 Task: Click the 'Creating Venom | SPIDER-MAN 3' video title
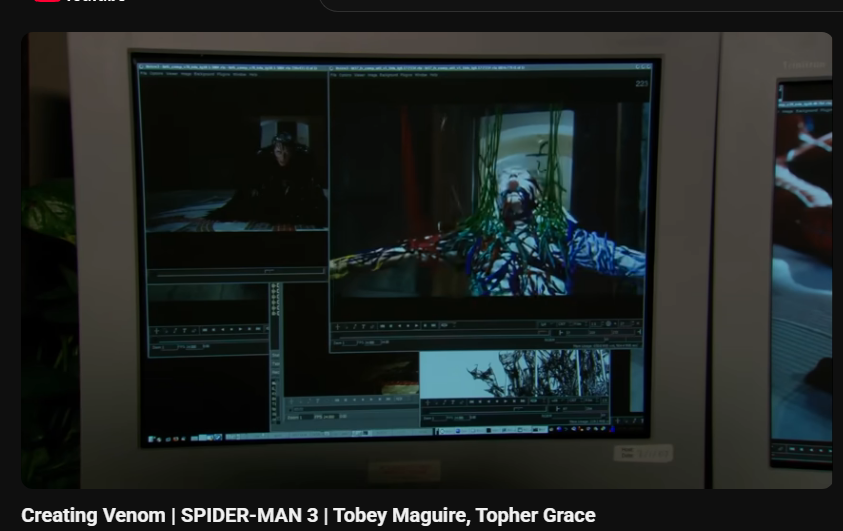pos(308,515)
